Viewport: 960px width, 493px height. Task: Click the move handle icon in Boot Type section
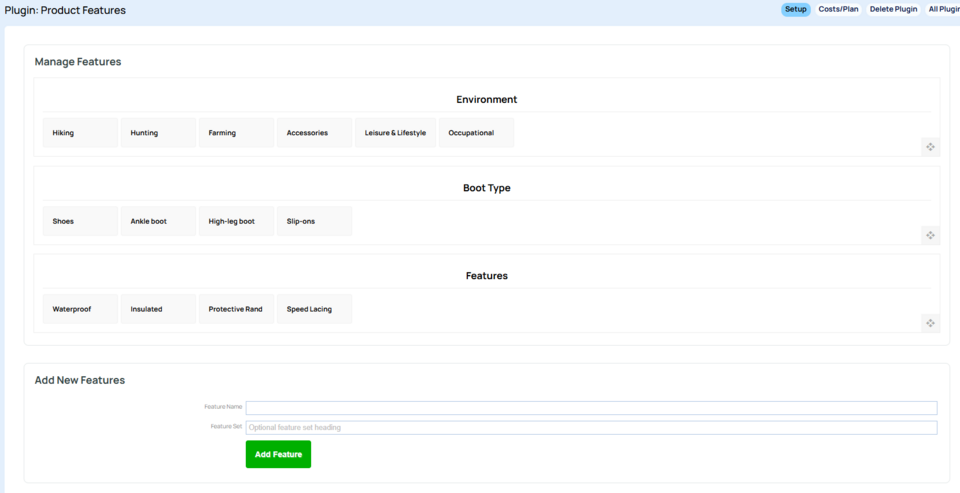coord(930,235)
